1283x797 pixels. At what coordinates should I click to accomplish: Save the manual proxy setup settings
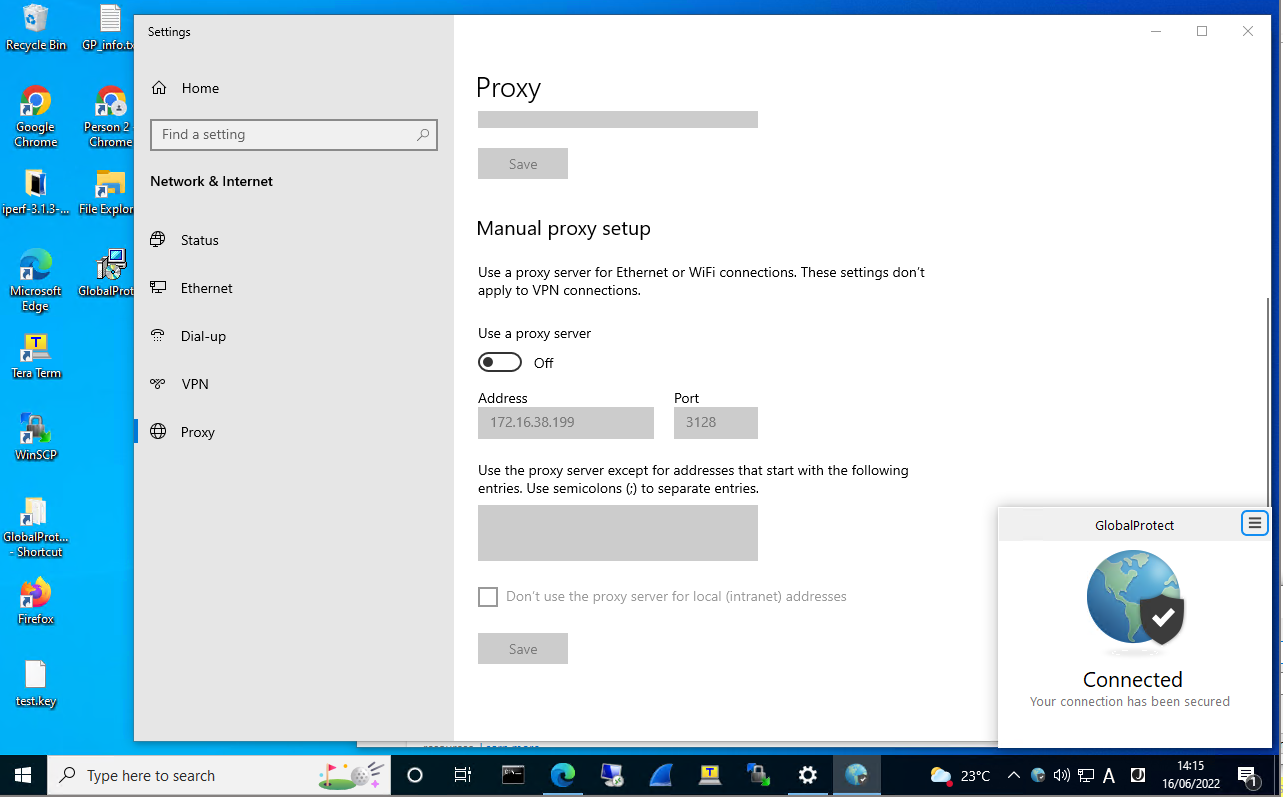click(522, 648)
